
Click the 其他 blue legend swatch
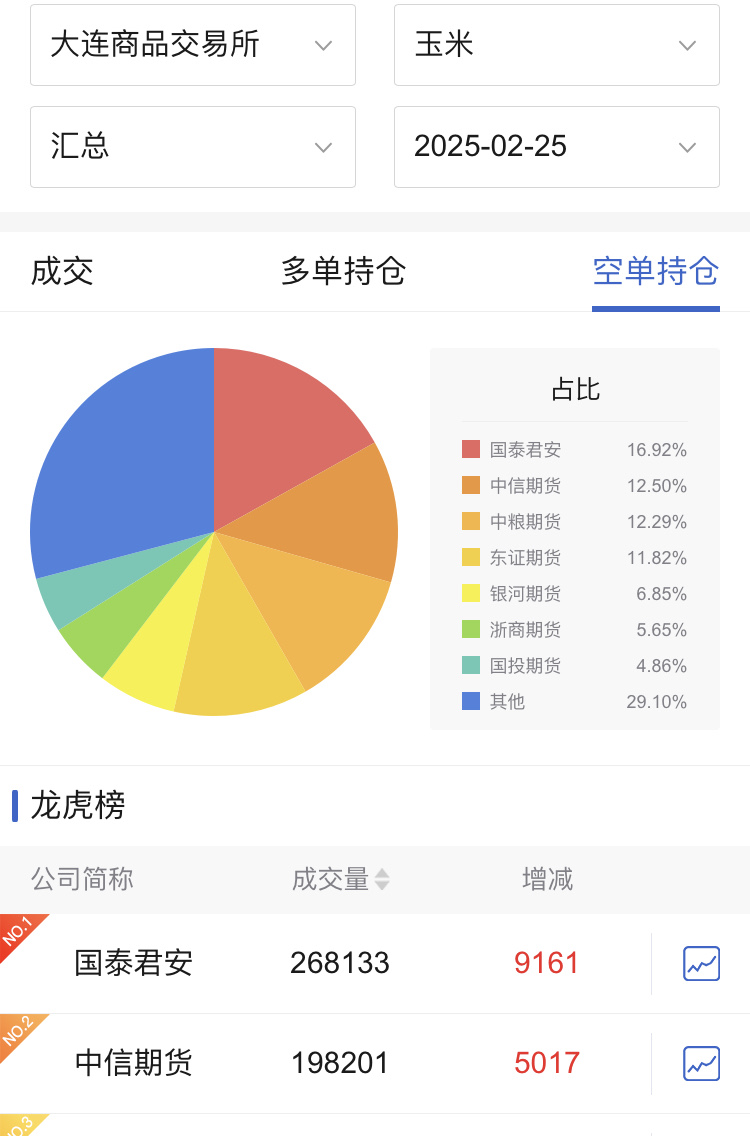tap(471, 702)
